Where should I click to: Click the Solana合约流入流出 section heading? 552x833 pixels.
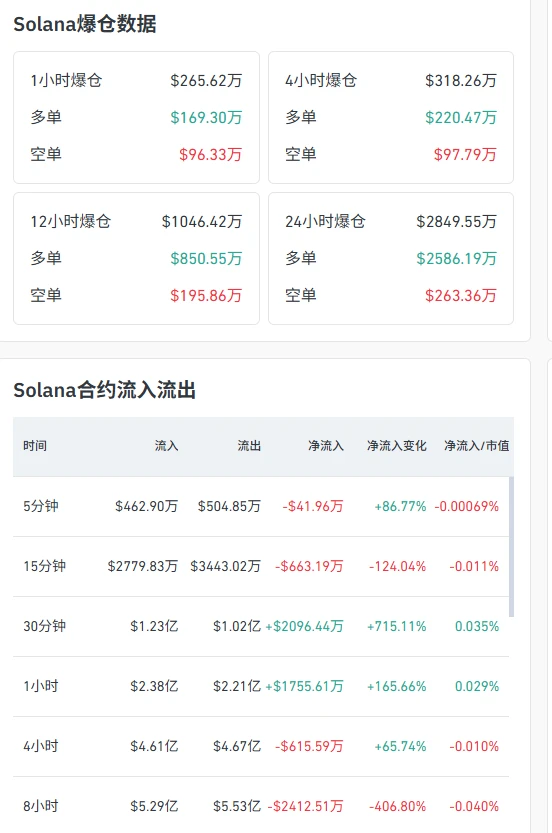pyautogui.click(x=105, y=390)
